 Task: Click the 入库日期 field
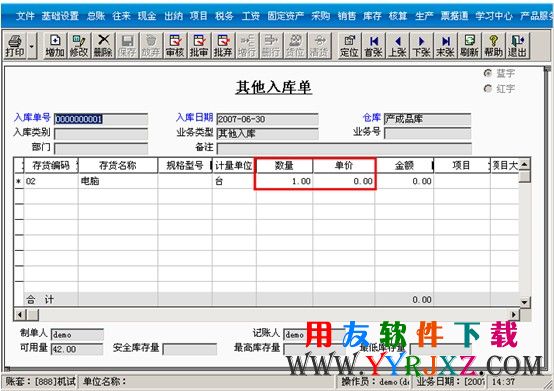pos(267,119)
